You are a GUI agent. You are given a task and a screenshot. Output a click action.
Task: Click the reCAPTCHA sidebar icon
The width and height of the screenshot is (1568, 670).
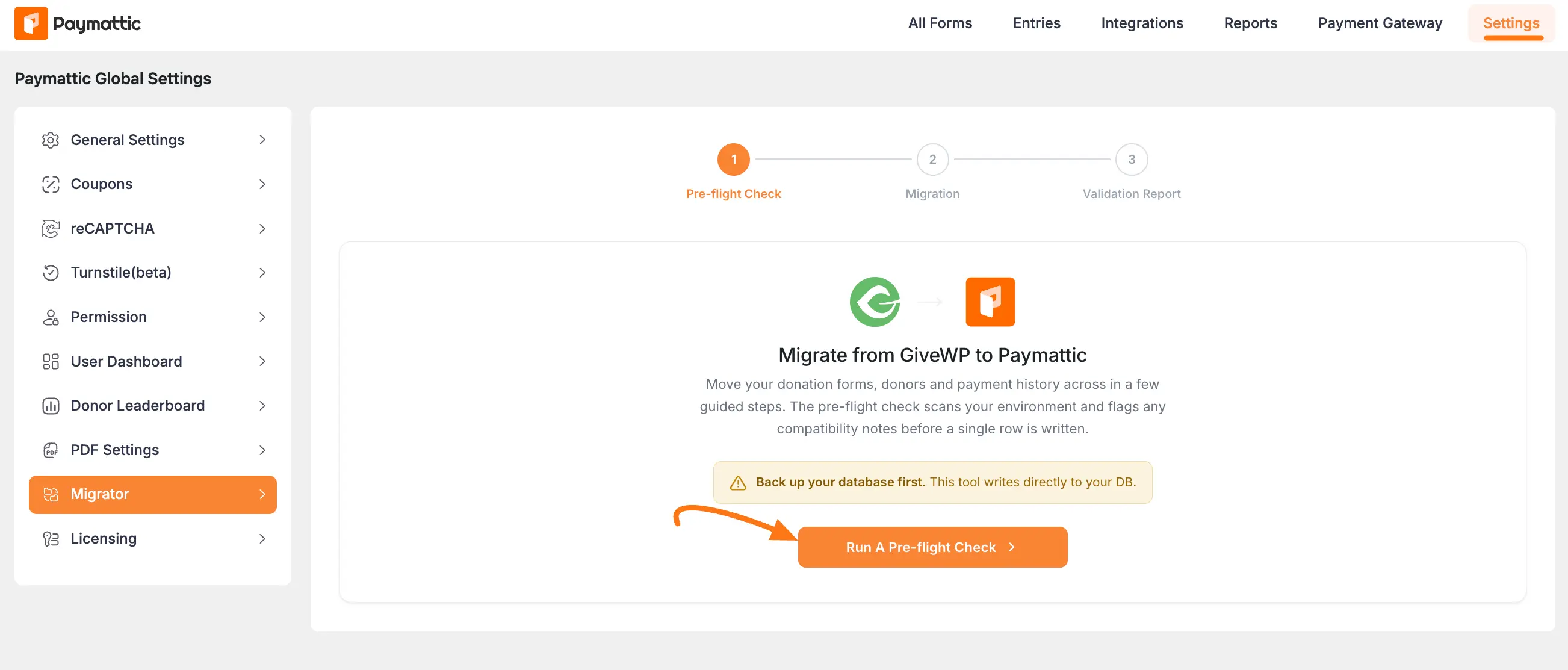51,228
